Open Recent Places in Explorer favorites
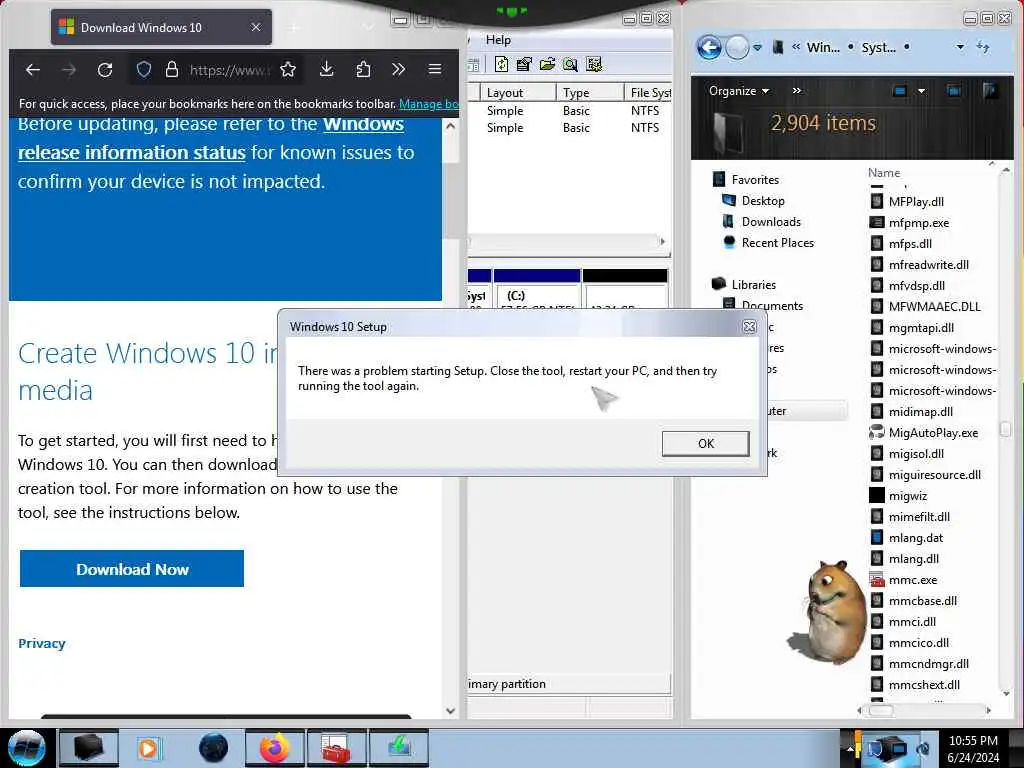Screen dimensions: 1024x768 coord(777,242)
